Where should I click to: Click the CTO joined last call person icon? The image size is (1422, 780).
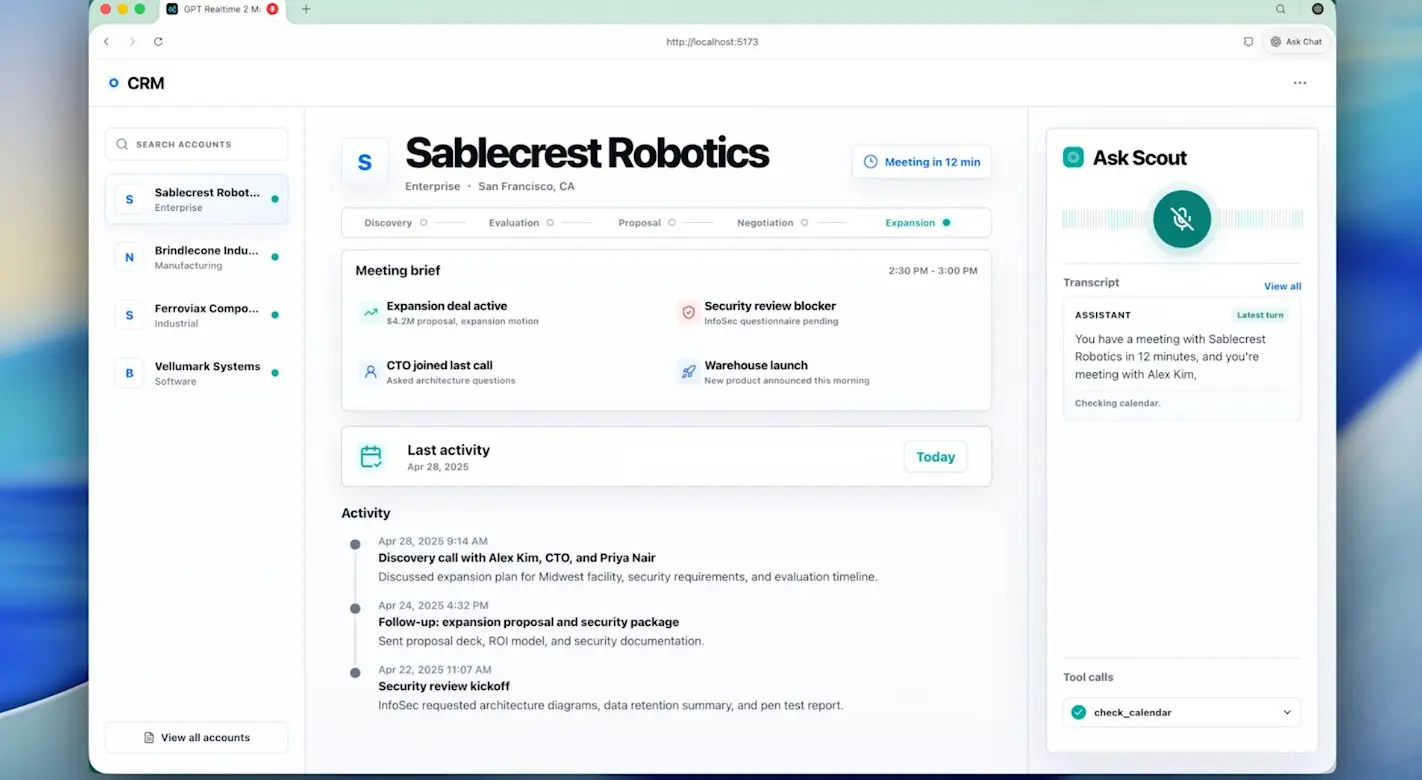371,372
